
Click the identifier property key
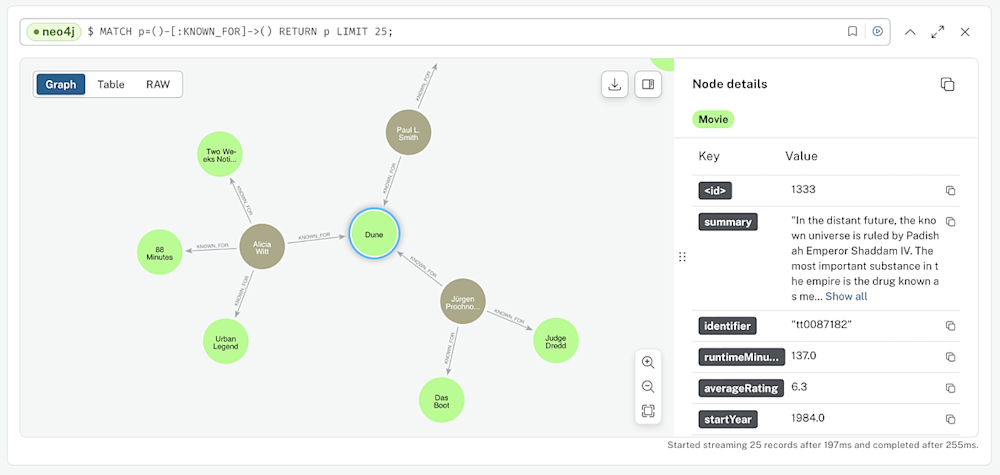pyautogui.click(x=728, y=326)
